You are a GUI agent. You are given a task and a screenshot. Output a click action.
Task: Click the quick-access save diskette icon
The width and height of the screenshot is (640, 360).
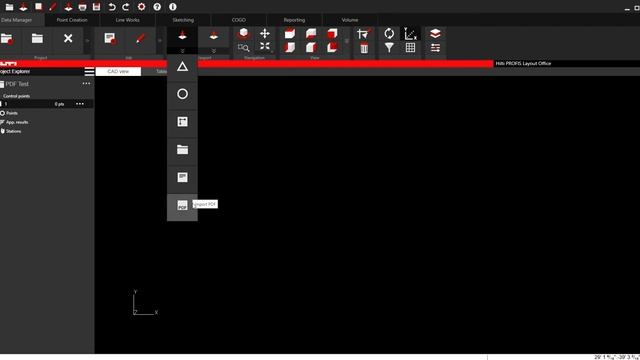tap(96, 7)
